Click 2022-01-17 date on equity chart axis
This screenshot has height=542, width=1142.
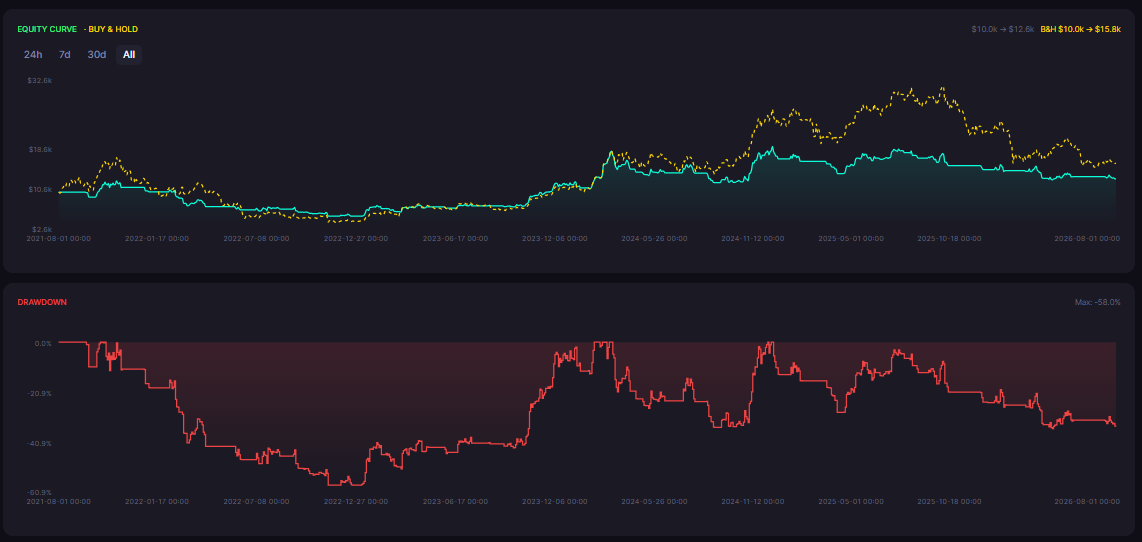point(157,238)
